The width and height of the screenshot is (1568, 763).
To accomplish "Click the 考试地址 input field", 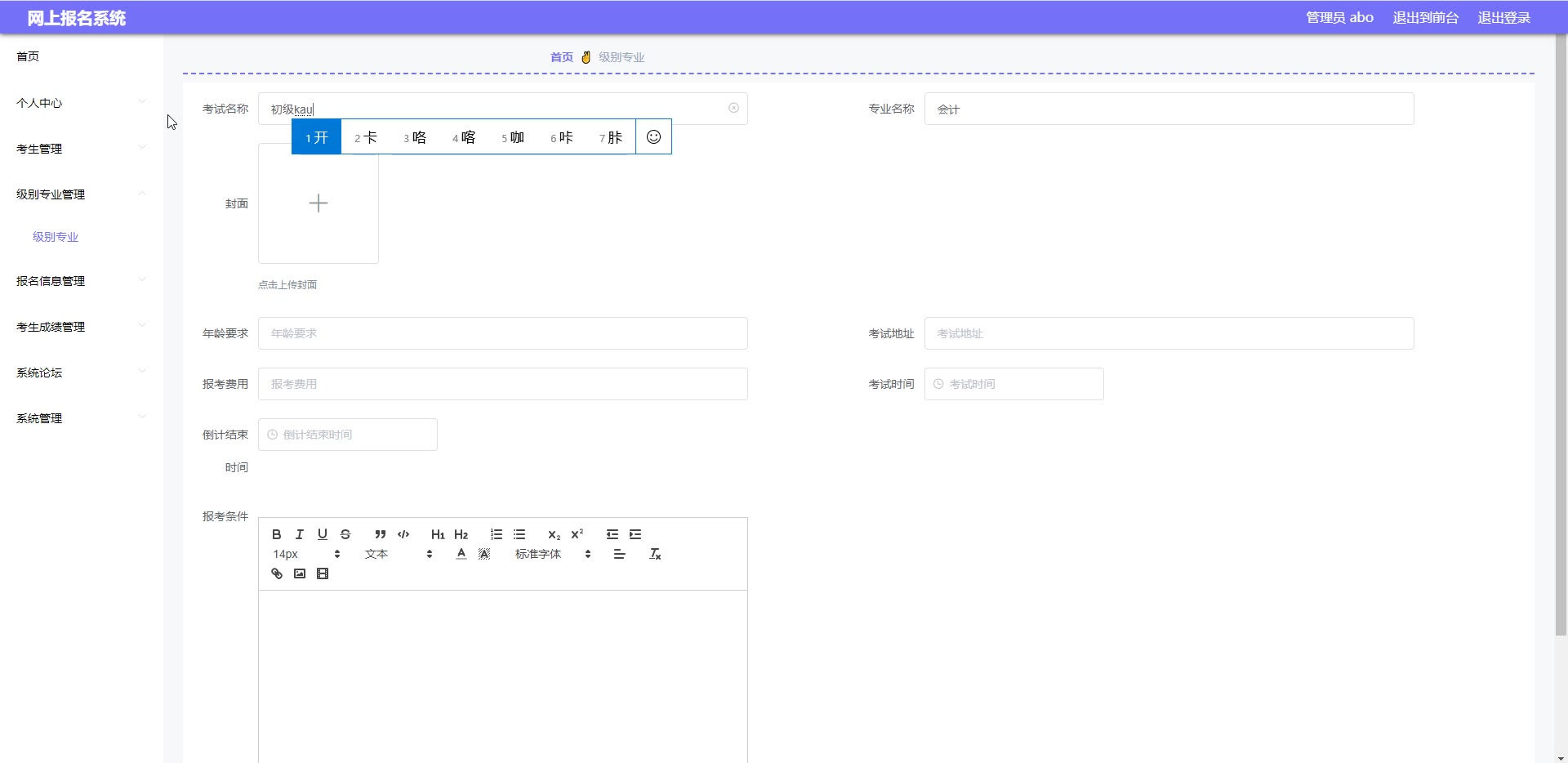I will [x=1169, y=333].
